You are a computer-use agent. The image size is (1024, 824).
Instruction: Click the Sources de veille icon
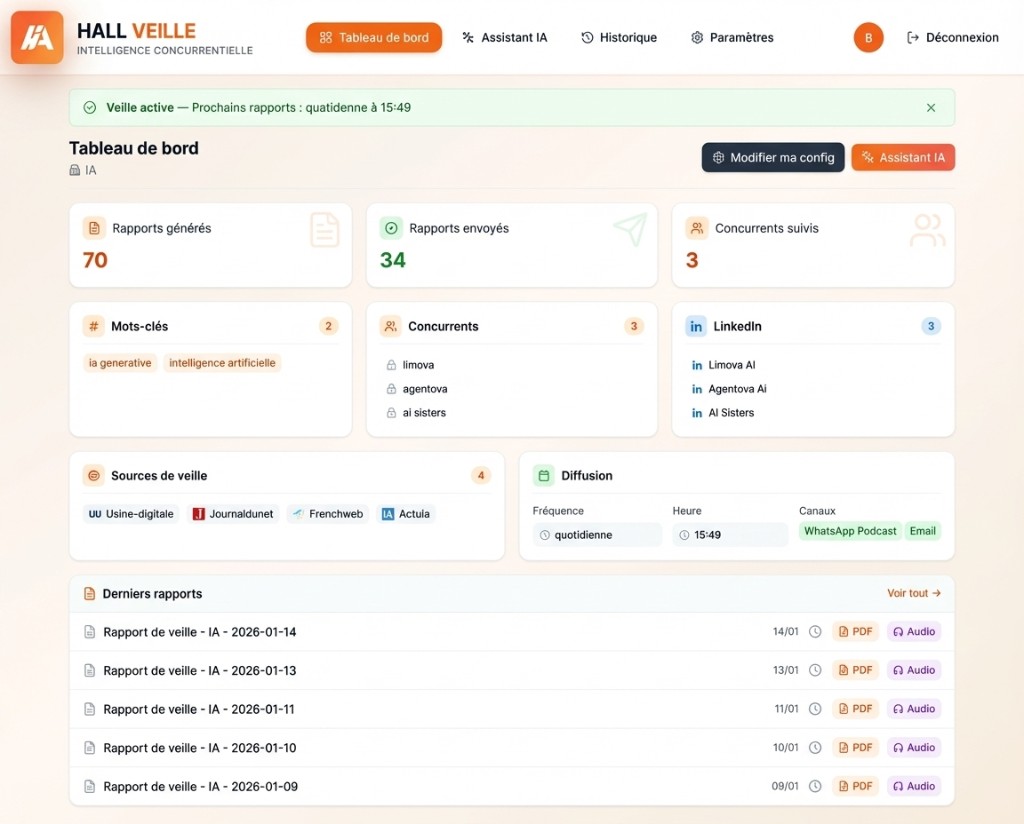coord(93,475)
